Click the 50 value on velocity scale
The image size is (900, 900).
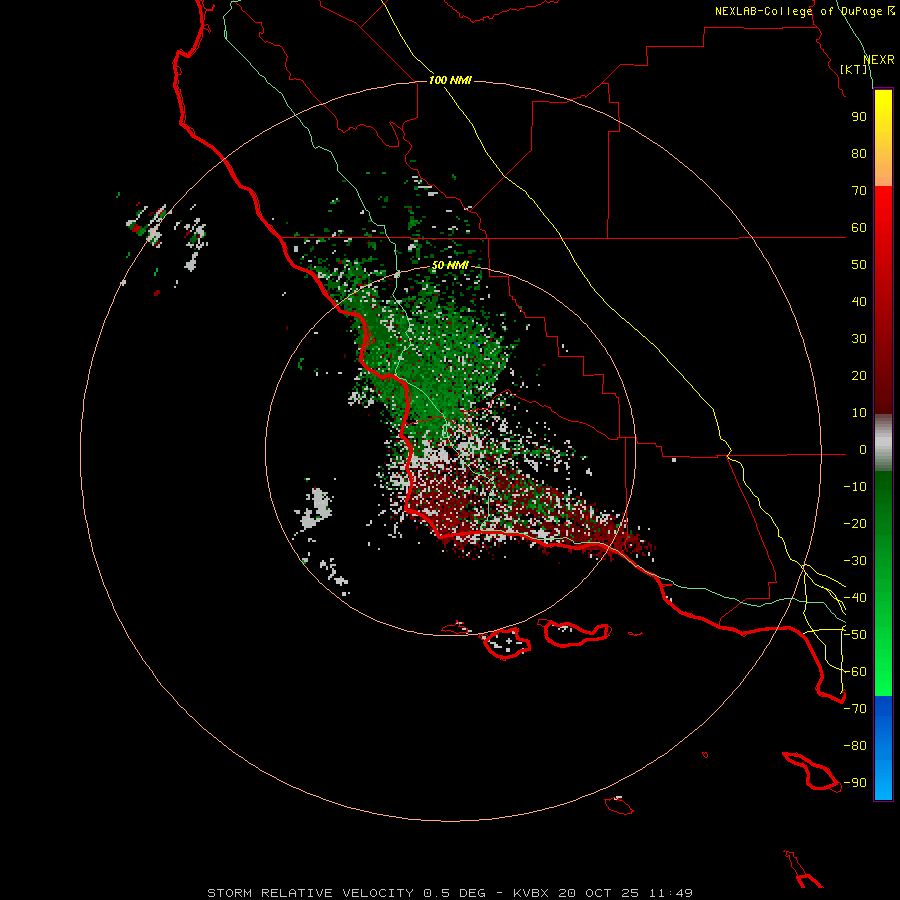pyautogui.click(x=859, y=265)
